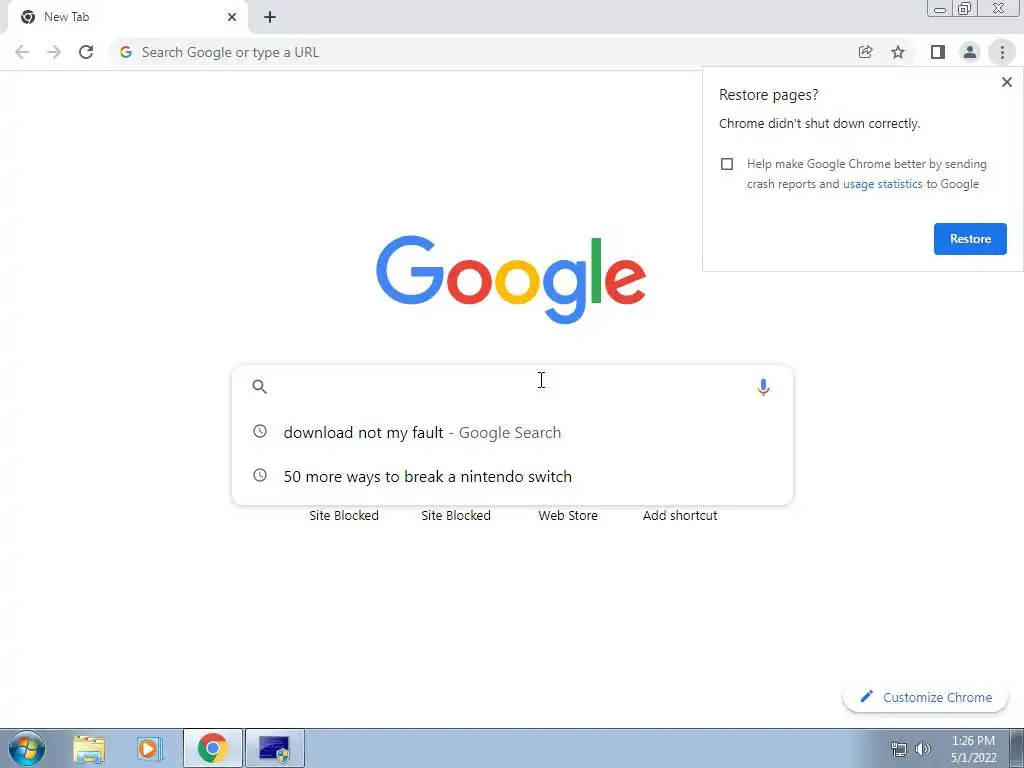
Task: Click the Chrome taskbar icon
Action: 212,748
